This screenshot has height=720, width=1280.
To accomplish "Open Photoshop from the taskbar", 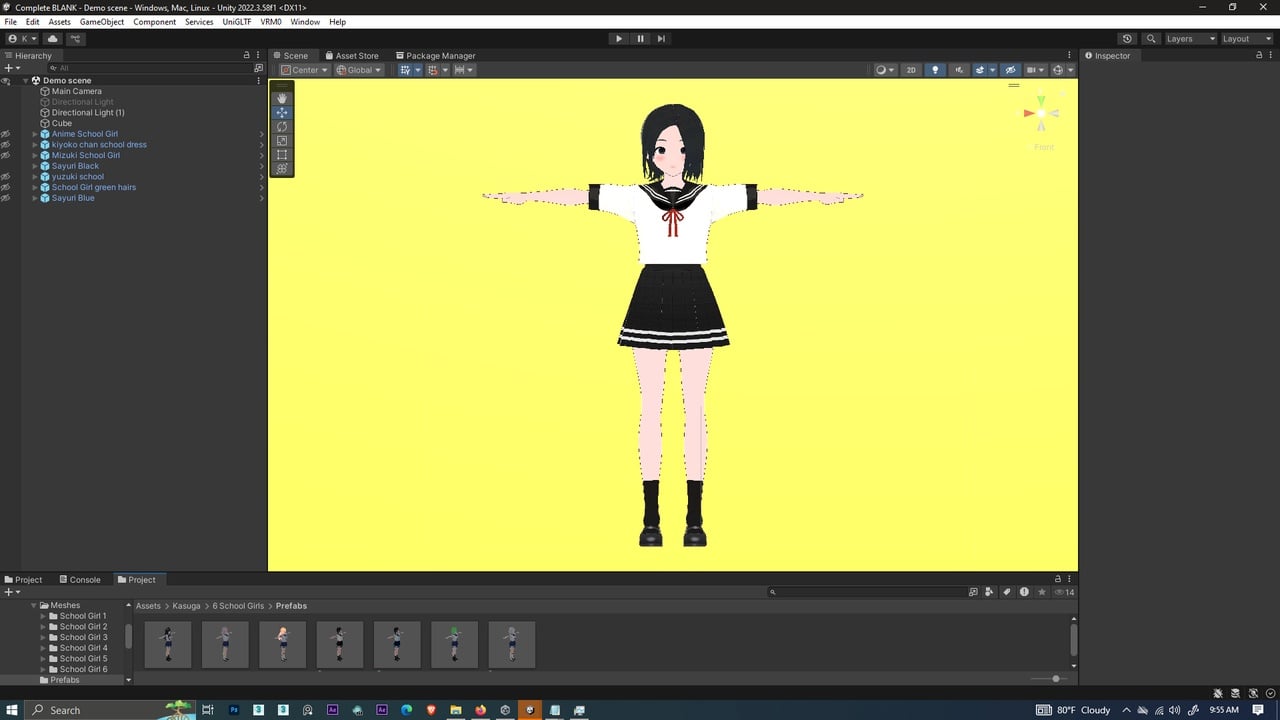I will (x=234, y=710).
